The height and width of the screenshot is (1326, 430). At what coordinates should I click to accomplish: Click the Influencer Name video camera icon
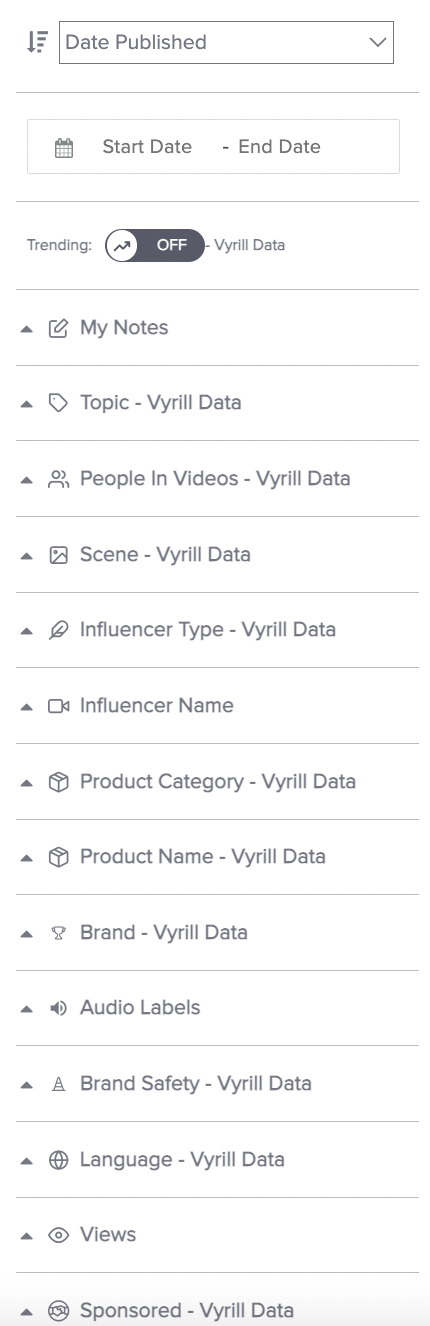coord(58,706)
